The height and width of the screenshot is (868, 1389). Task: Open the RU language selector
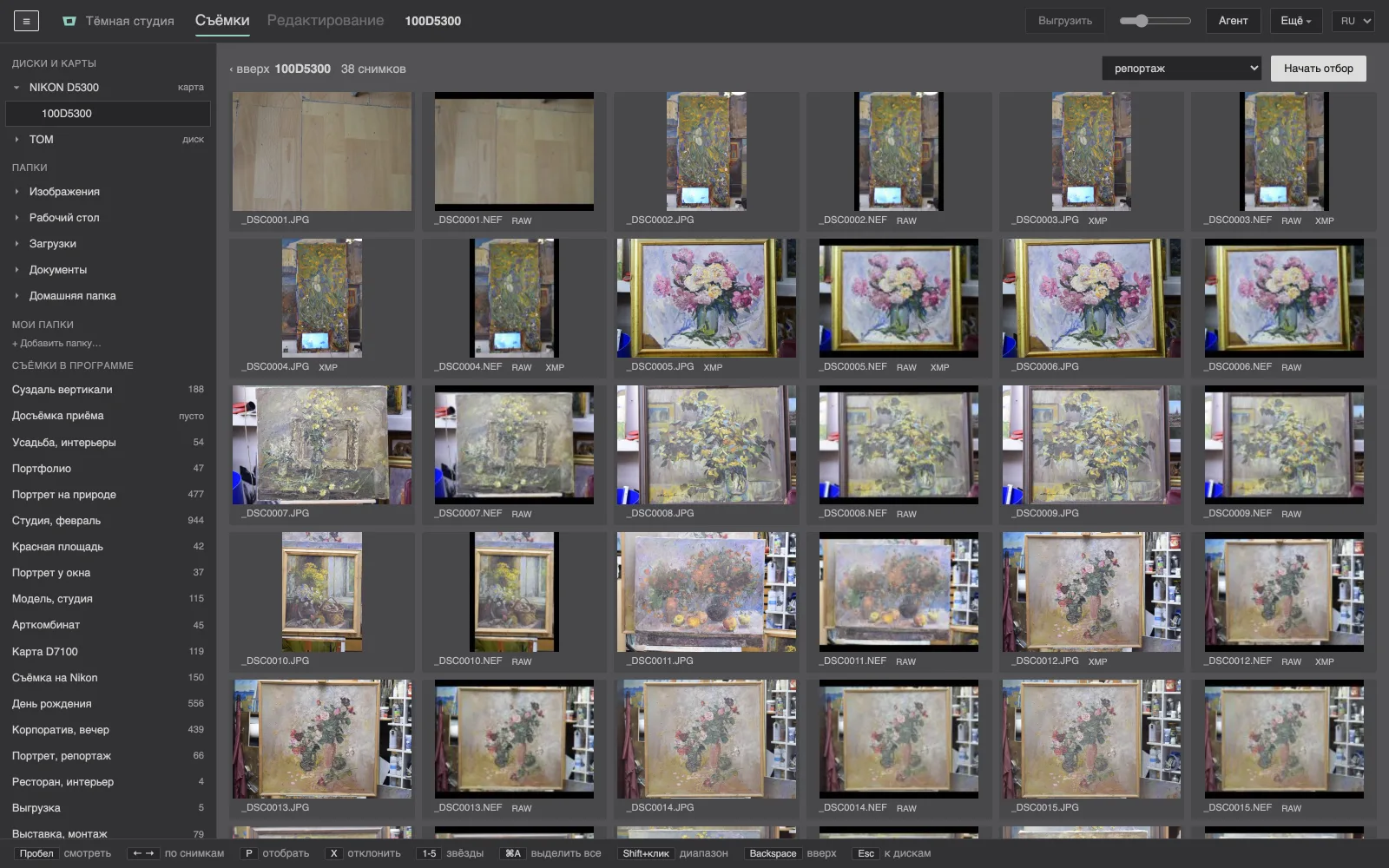pos(1353,21)
